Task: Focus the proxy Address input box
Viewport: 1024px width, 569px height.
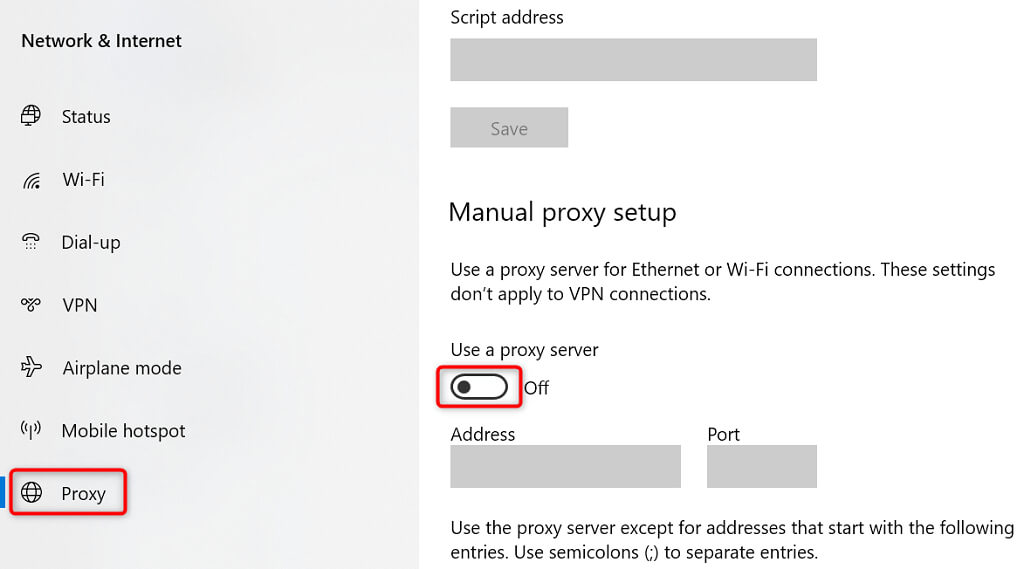Action: click(x=565, y=467)
